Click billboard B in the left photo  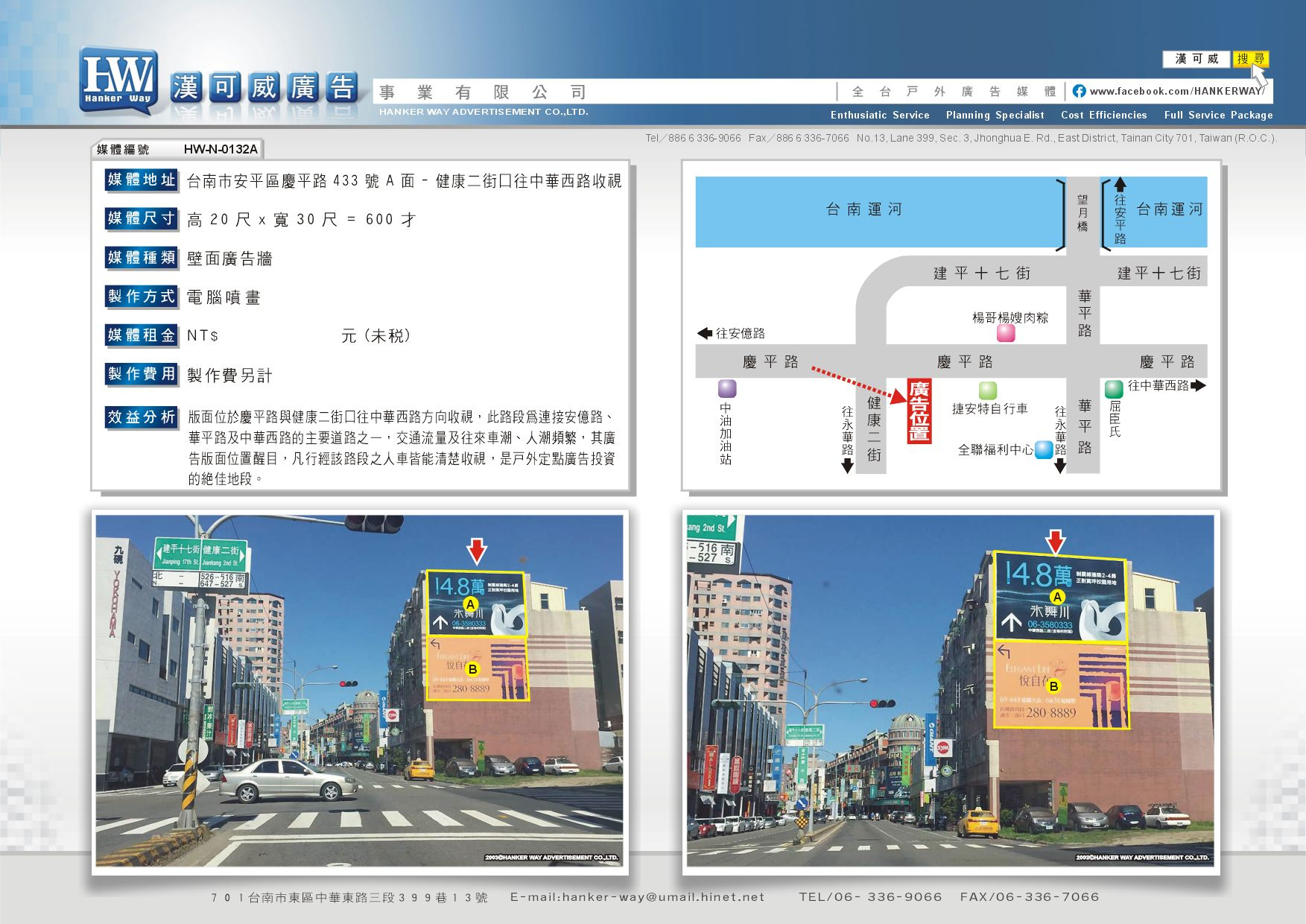pos(478,668)
